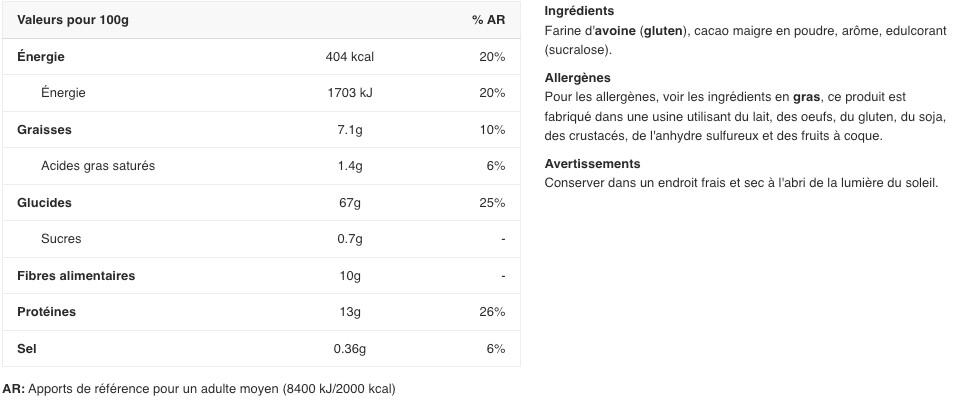Click the "Acides gras saturés" row label
954x404 pixels.
click(x=98, y=166)
